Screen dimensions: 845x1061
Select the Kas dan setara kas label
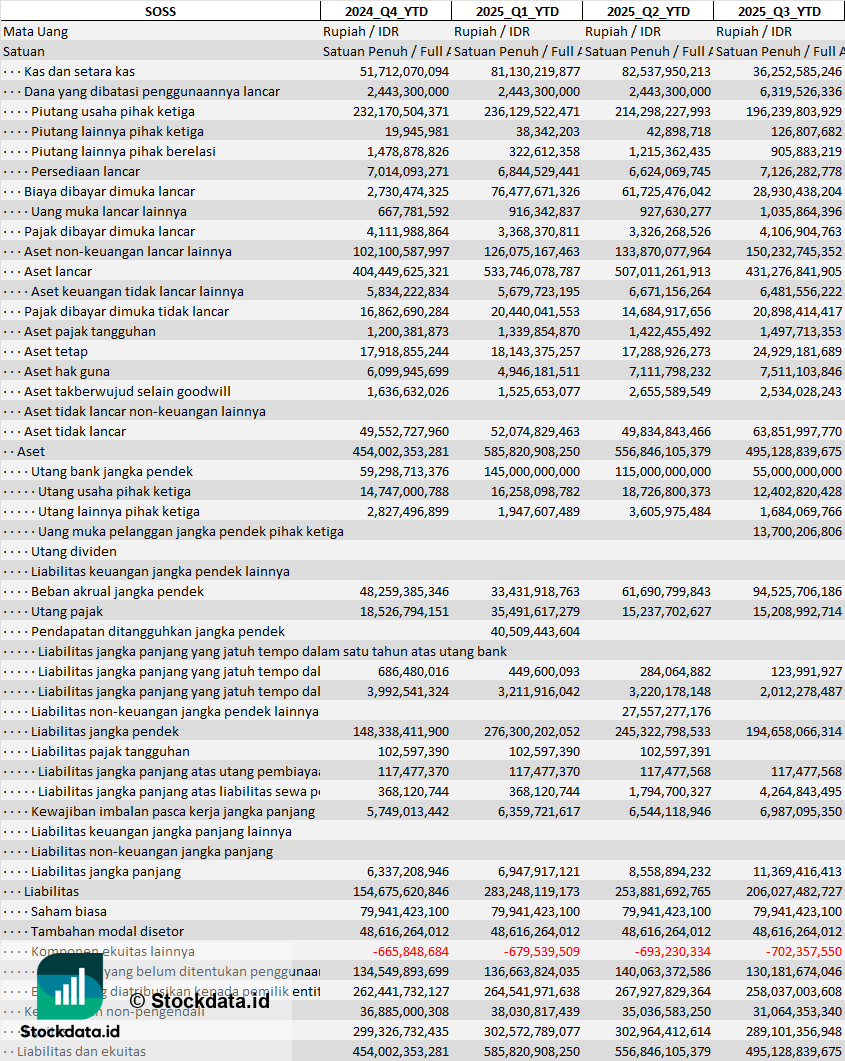click(x=79, y=72)
